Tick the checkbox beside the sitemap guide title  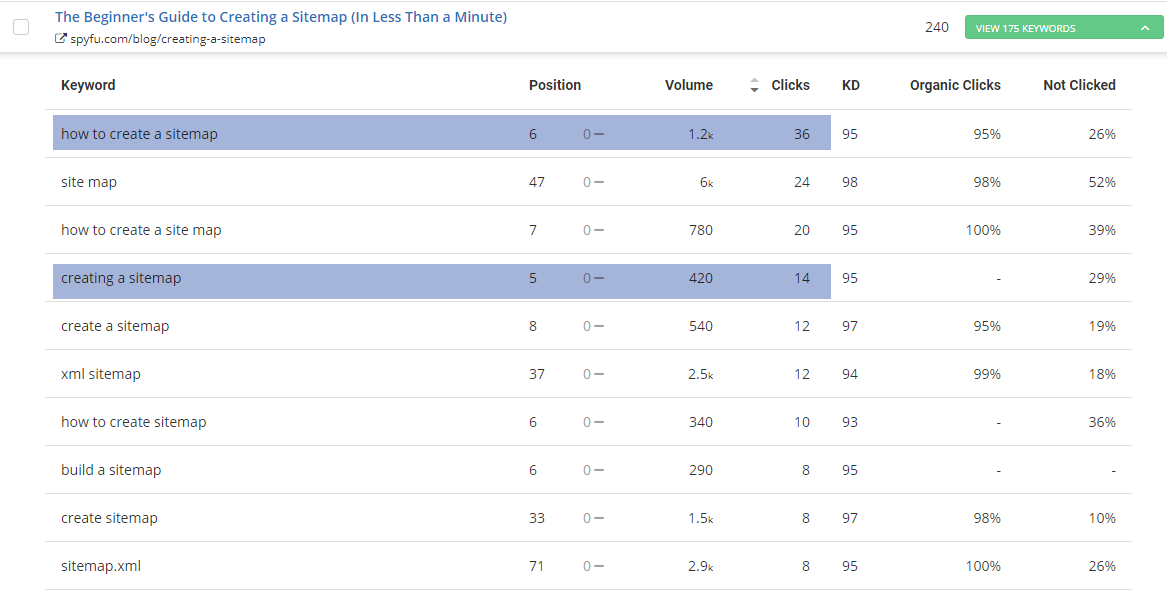(21, 27)
